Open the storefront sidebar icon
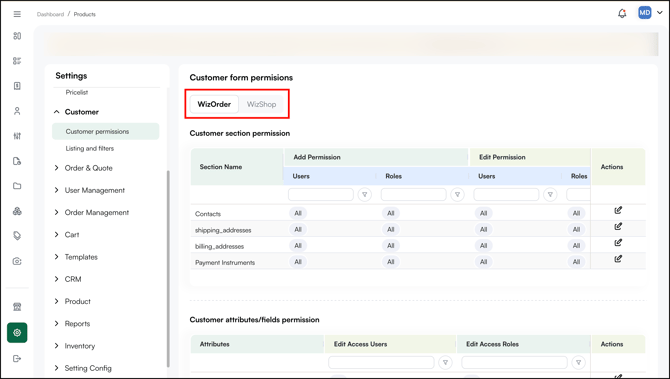 (17, 307)
